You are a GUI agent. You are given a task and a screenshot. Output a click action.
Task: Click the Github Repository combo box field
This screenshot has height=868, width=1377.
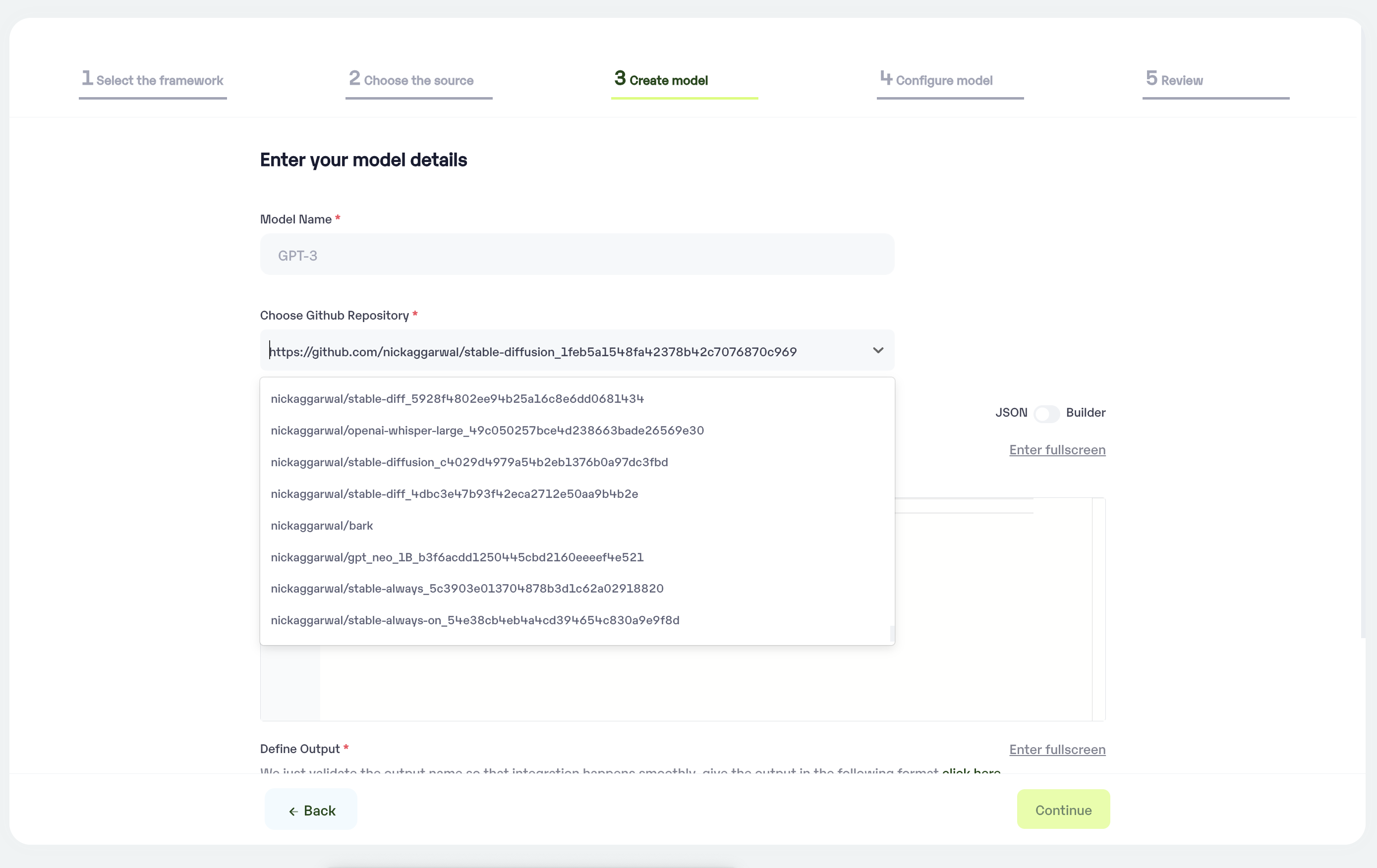coord(577,350)
